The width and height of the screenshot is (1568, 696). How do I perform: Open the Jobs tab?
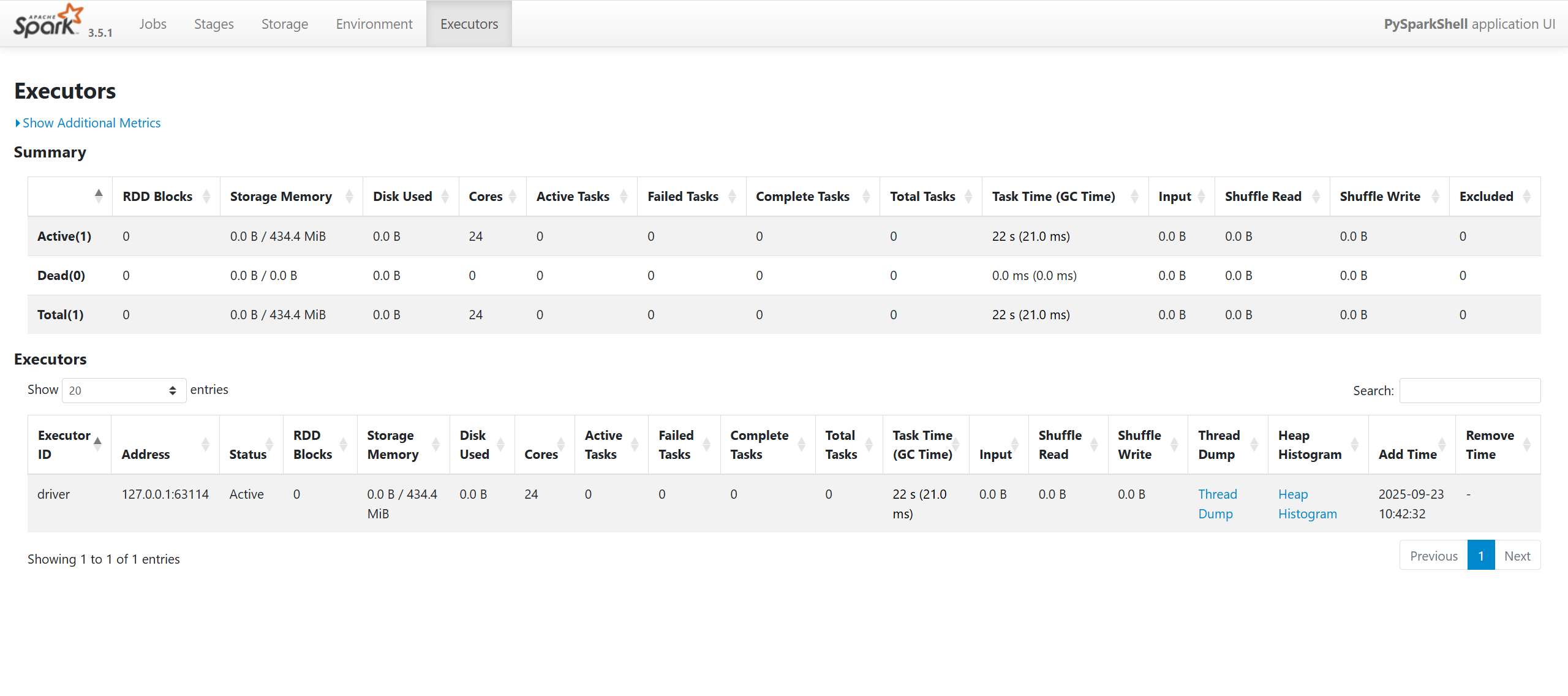coord(153,24)
